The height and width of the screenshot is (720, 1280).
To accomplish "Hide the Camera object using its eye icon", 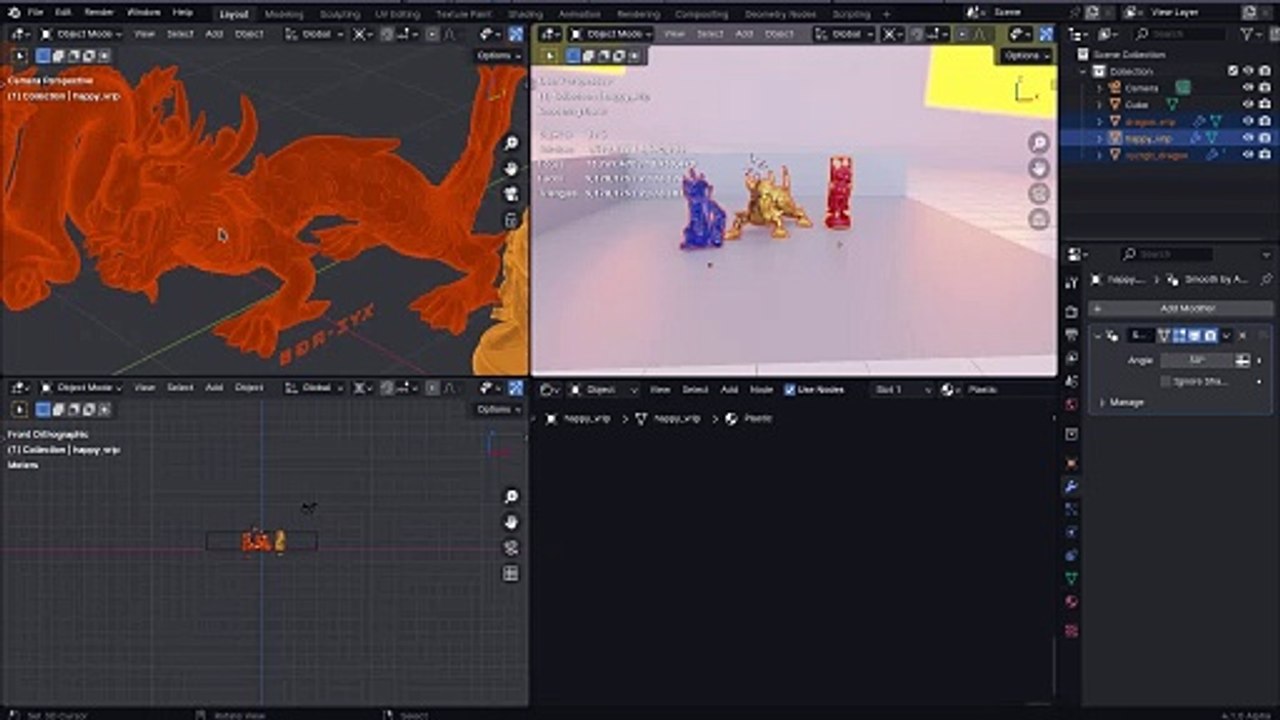I will (x=1248, y=88).
